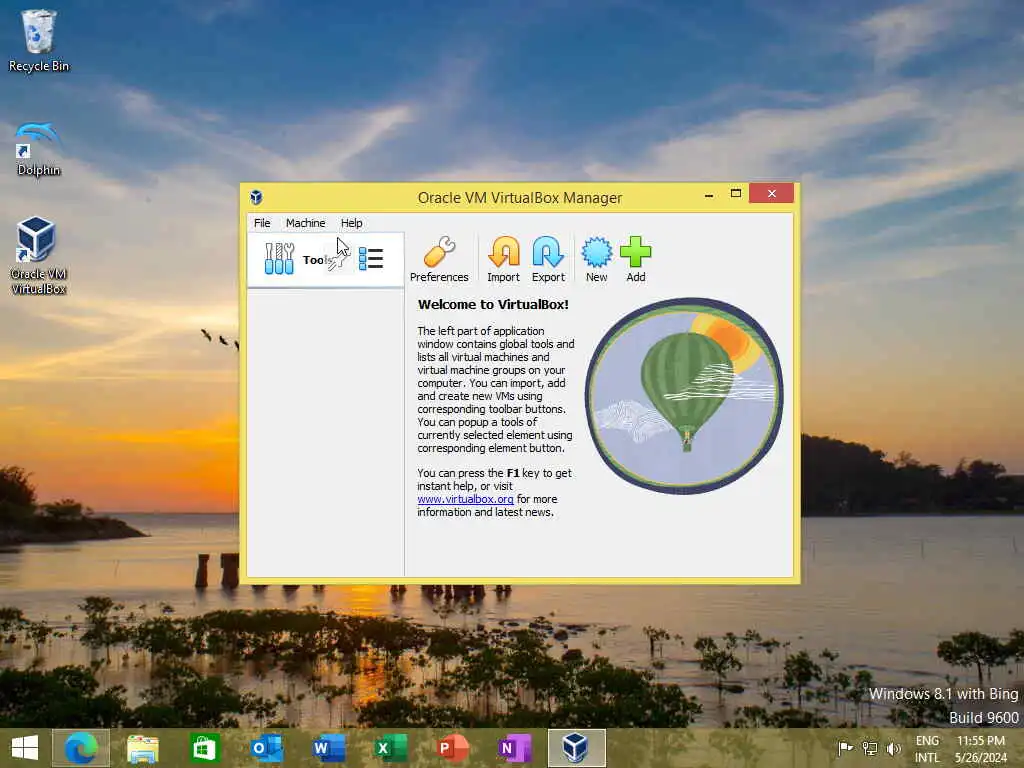Maximize the VirtualBox Manager window
The image size is (1024, 768).
point(735,194)
